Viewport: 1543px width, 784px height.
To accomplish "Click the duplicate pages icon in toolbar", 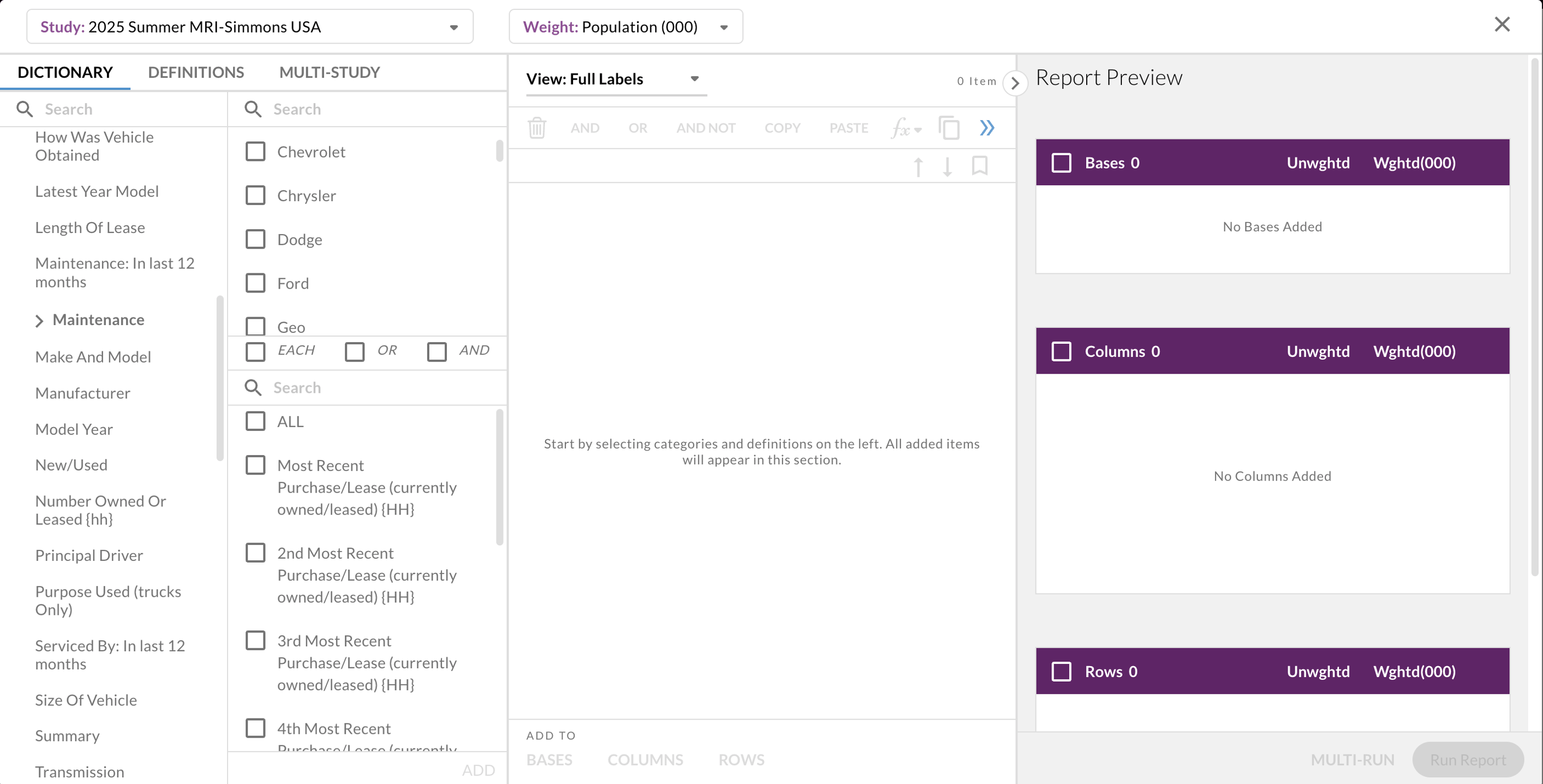I will click(949, 128).
